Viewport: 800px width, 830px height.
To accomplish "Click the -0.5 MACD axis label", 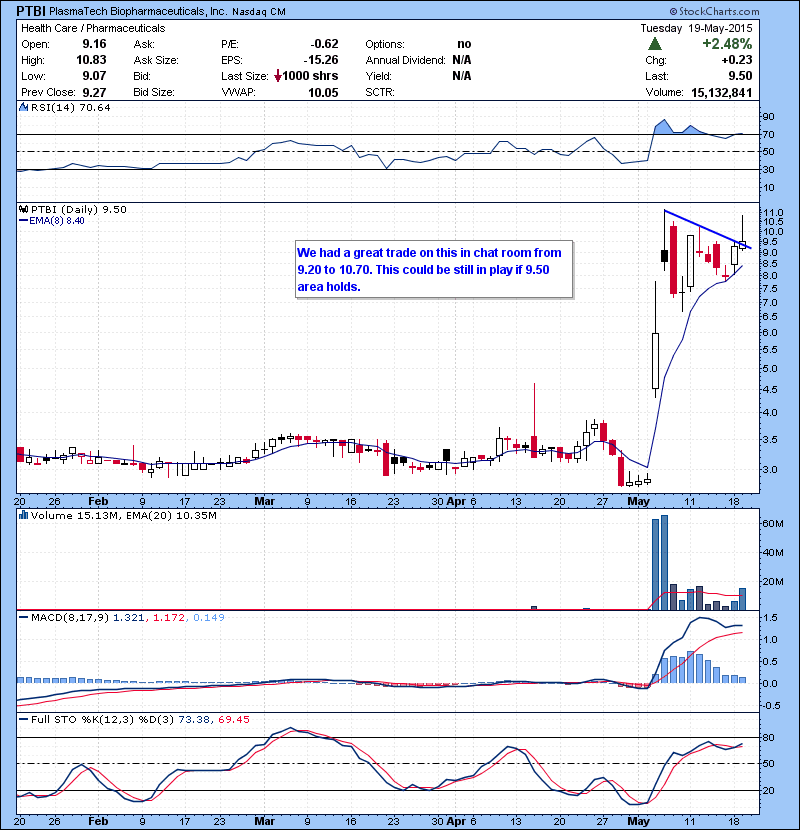I will (772, 706).
